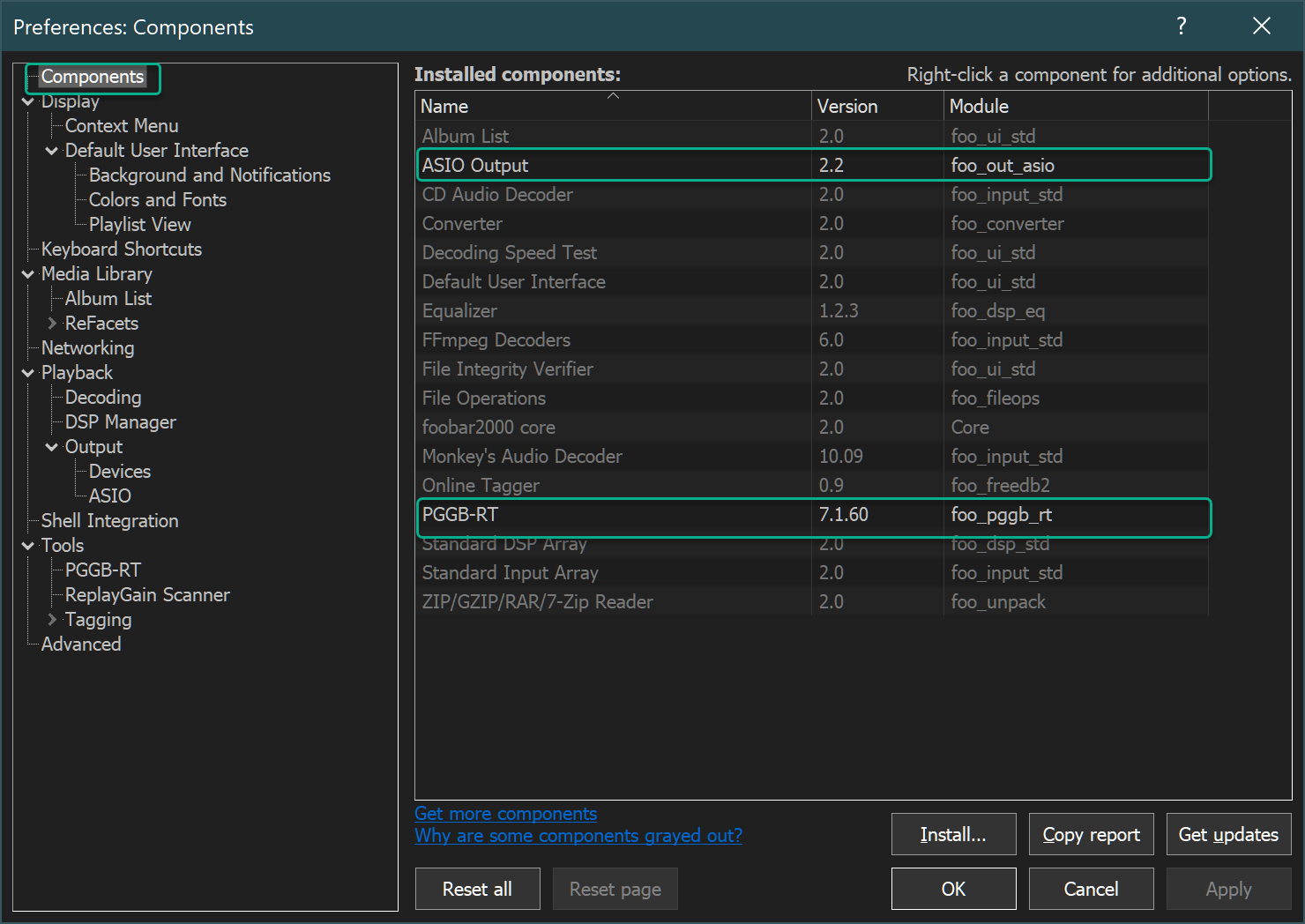This screenshot has width=1305, height=924.
Task: Select Default User Interface page
Action: [x=157, y=151]
